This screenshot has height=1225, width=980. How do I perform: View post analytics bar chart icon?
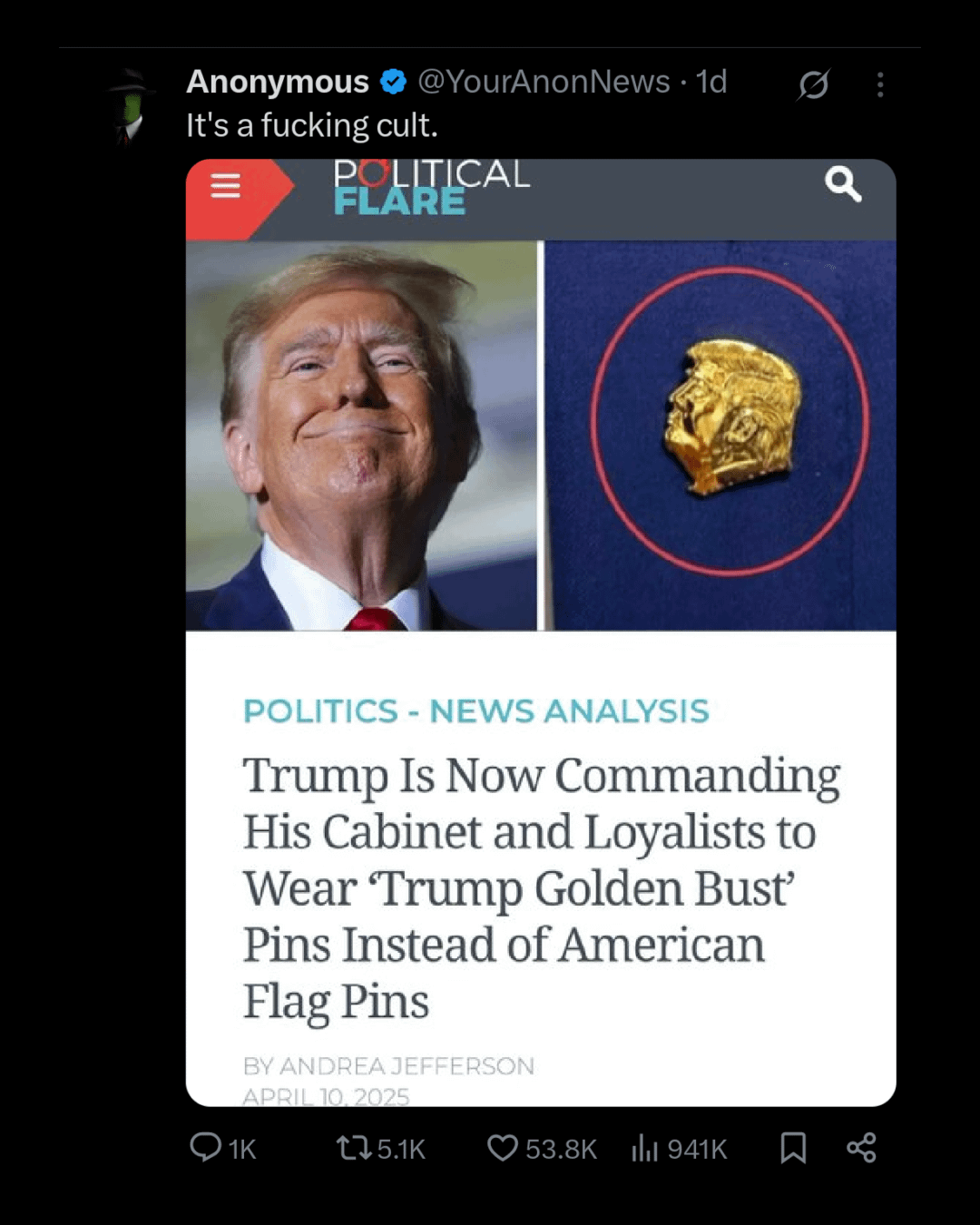coord(644,1148)
